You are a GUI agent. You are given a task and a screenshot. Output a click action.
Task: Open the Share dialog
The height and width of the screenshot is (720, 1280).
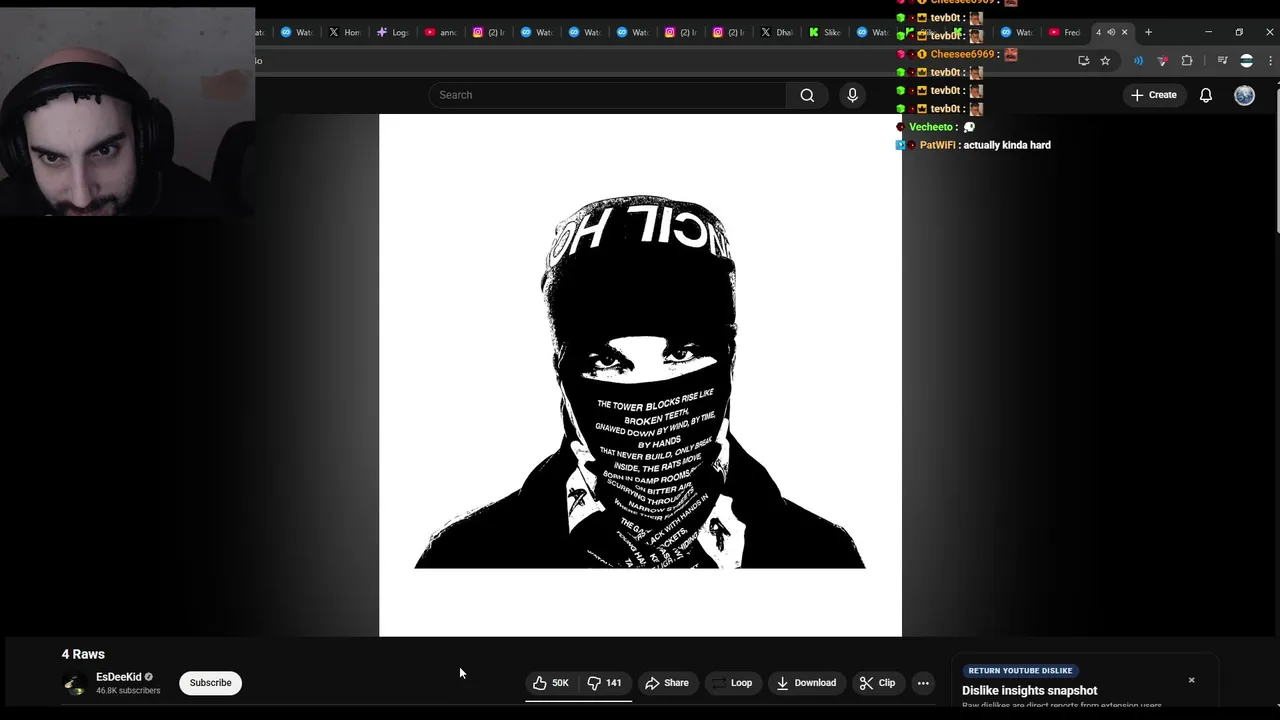pyautogui.click(x=667, y=683)
